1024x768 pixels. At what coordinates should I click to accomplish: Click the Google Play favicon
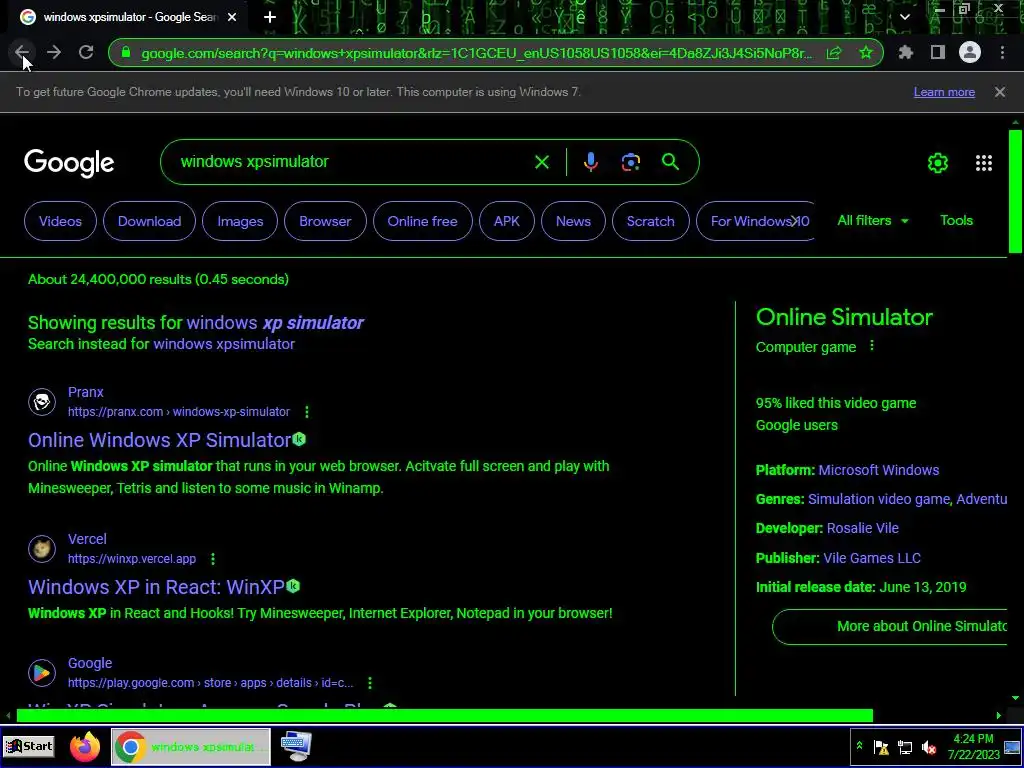42,673
